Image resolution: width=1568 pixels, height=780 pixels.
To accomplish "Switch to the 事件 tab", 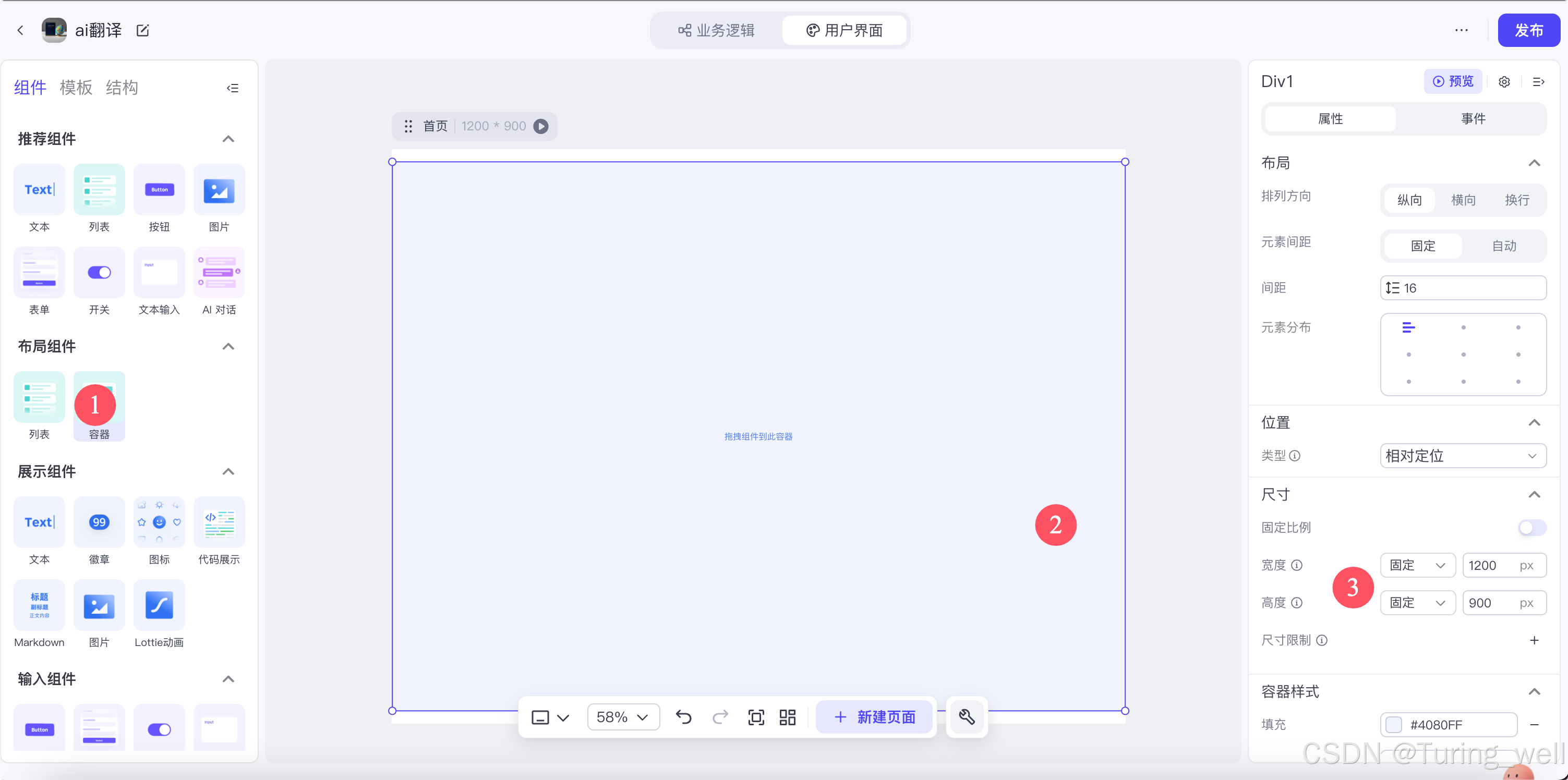I will click(1473, 119).
